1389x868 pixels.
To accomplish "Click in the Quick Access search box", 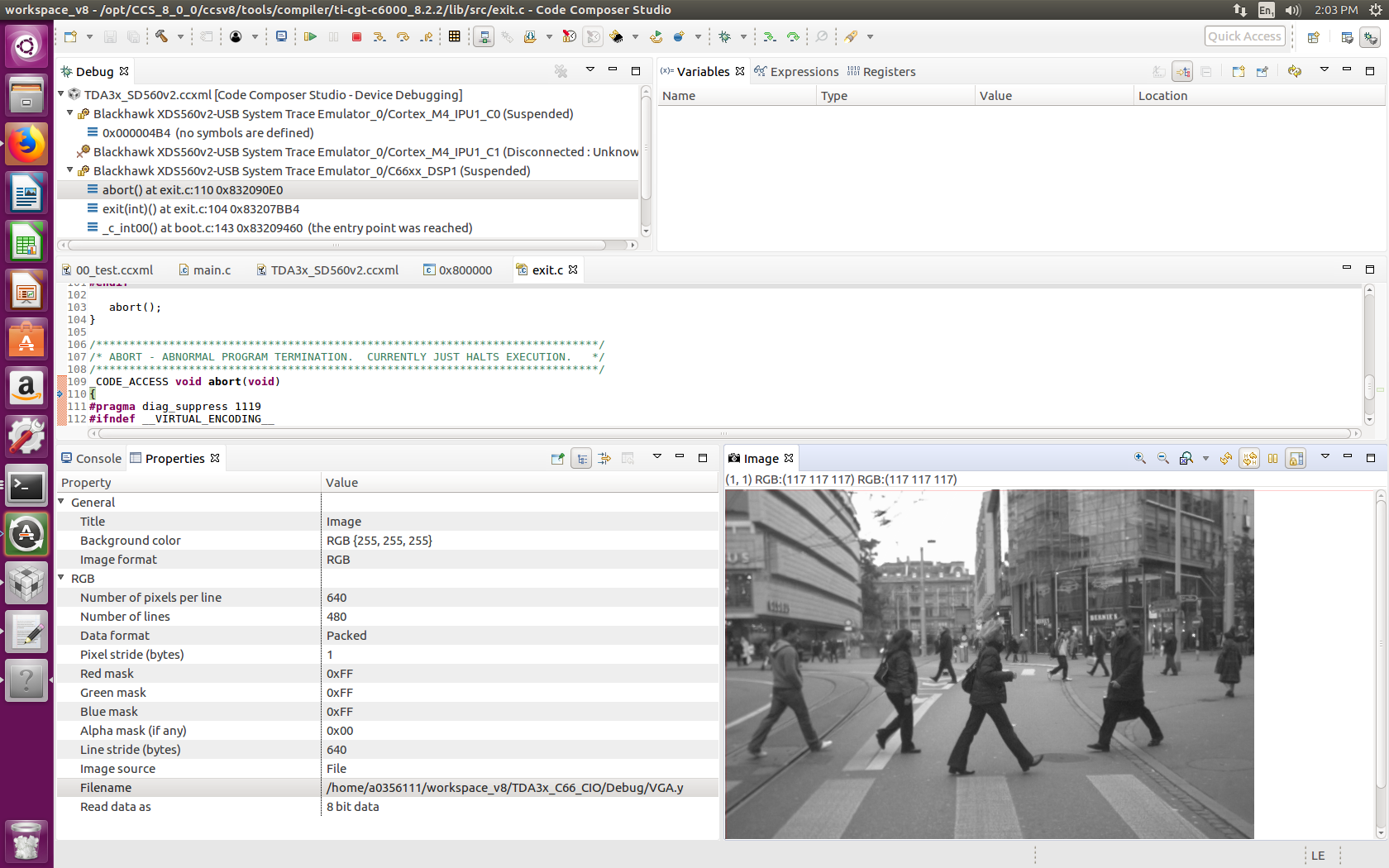I will tap(1244, 36).
